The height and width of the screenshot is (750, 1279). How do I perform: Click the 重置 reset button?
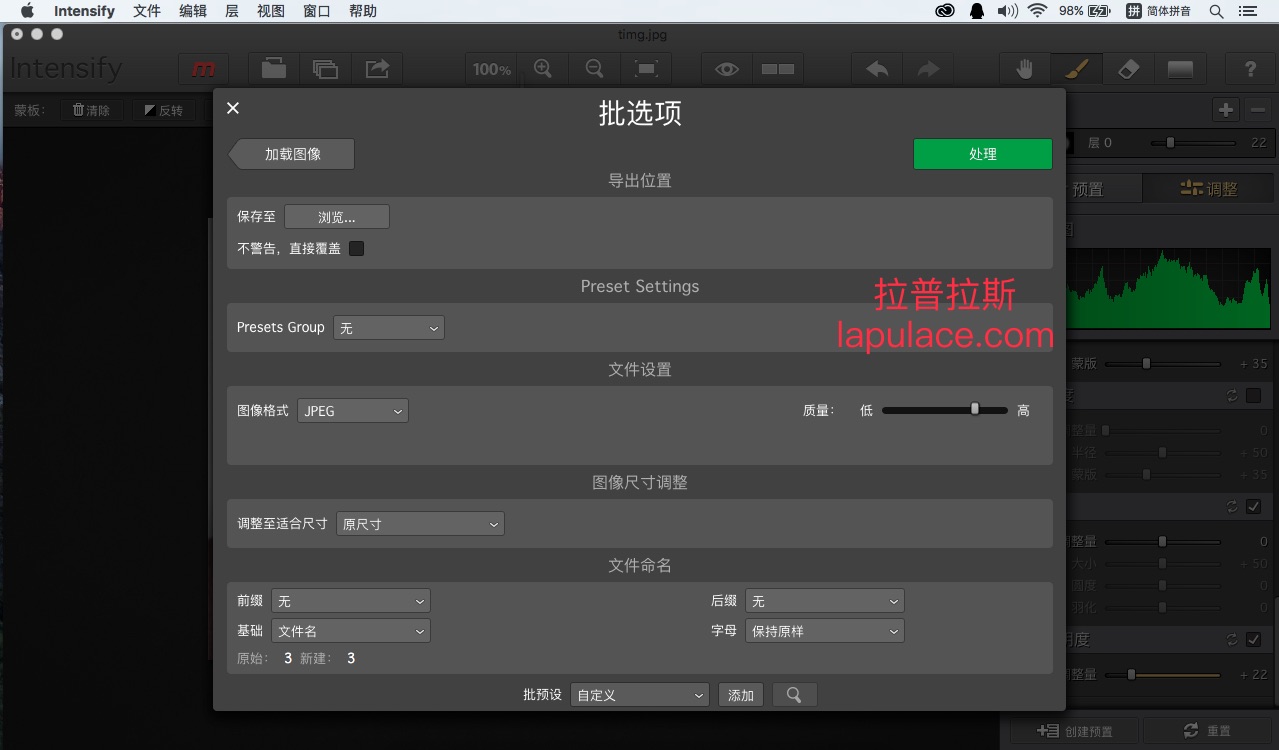click(x=1208, y=731)
